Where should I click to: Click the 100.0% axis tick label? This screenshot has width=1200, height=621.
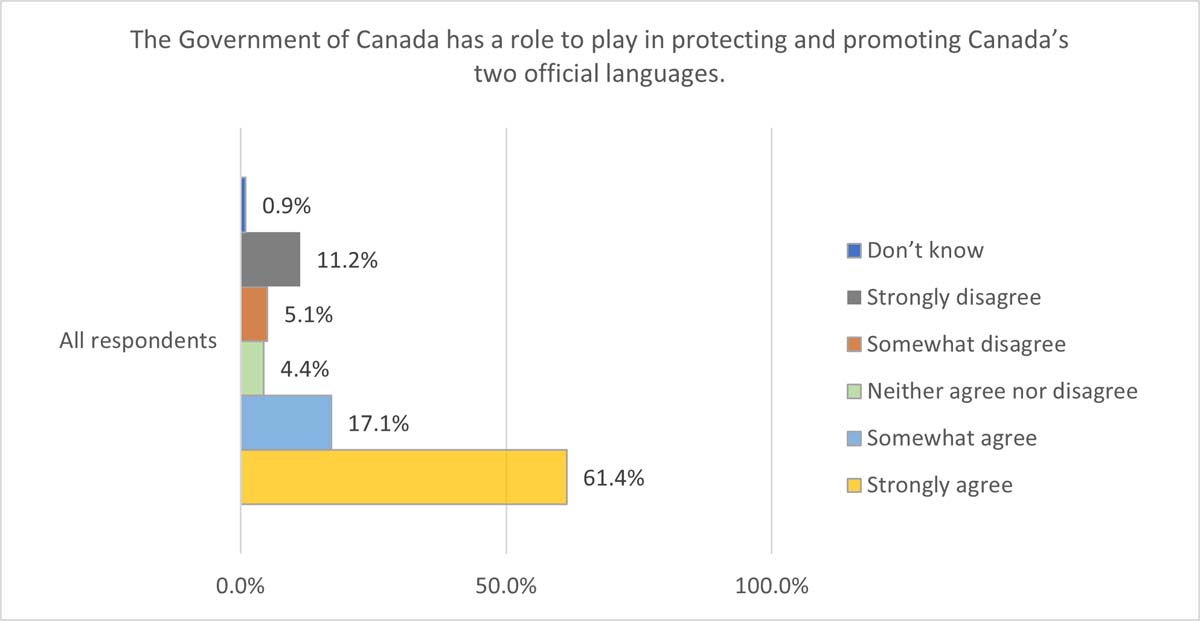click(772, 586)
